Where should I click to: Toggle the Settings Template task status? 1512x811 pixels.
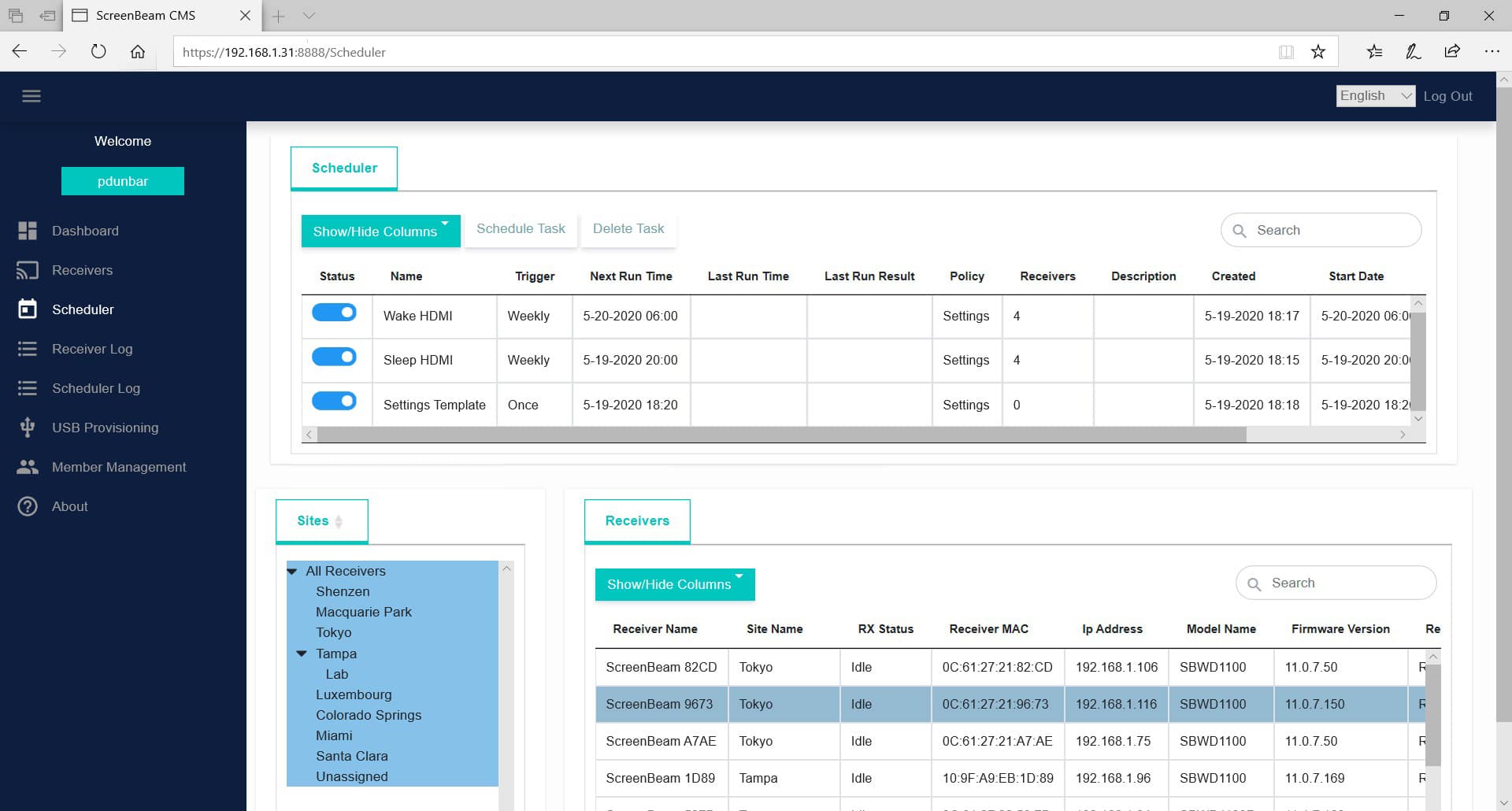pos(334,402)
